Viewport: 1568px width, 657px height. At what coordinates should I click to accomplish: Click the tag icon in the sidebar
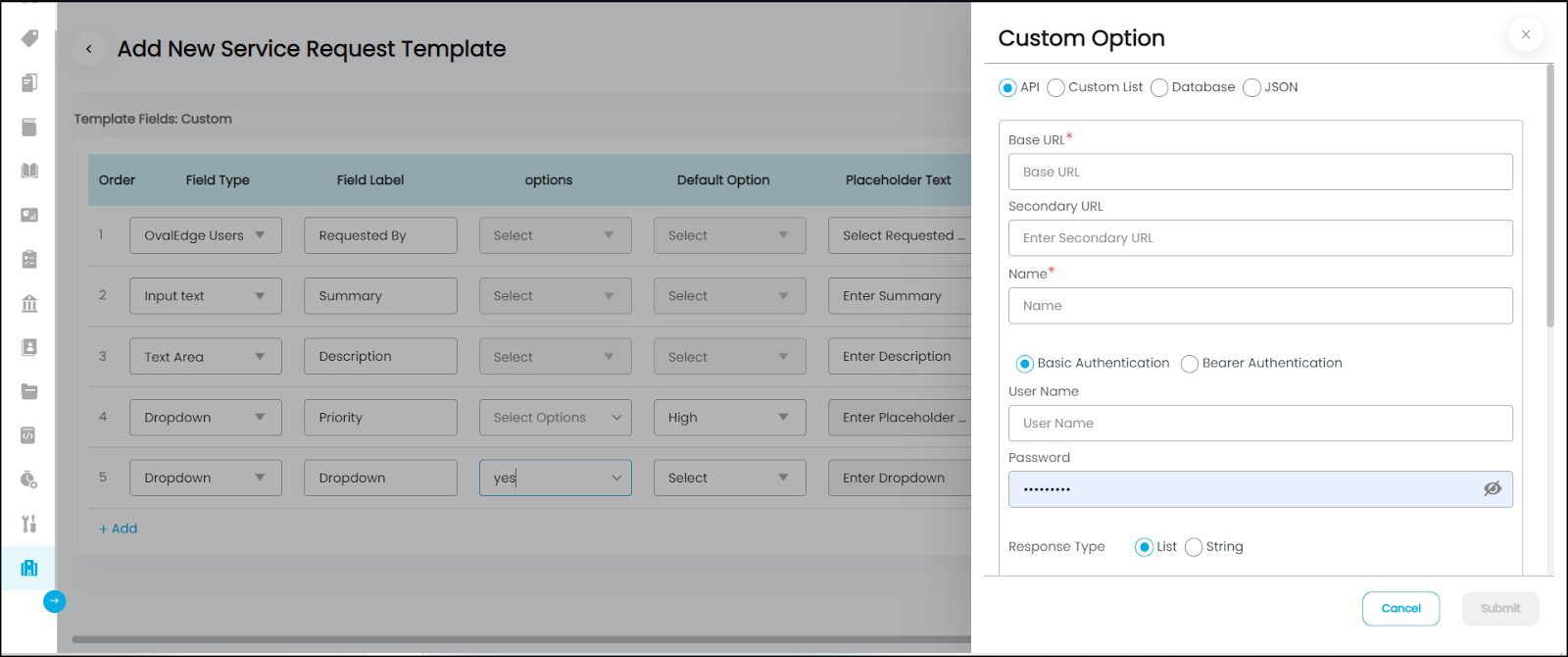pyautogui.click(x=29, y=38)
